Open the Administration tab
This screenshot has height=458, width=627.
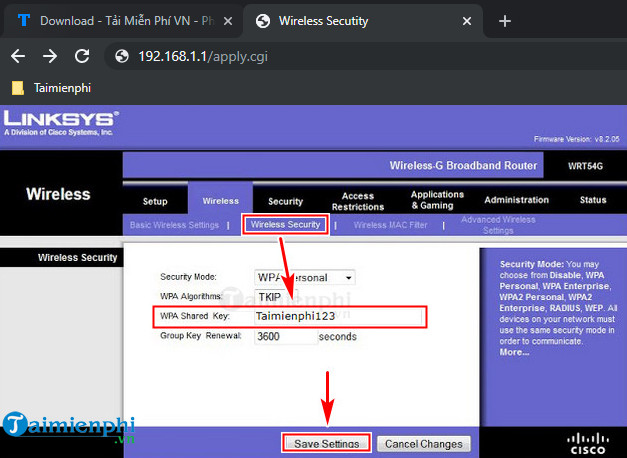coord(516,200)
